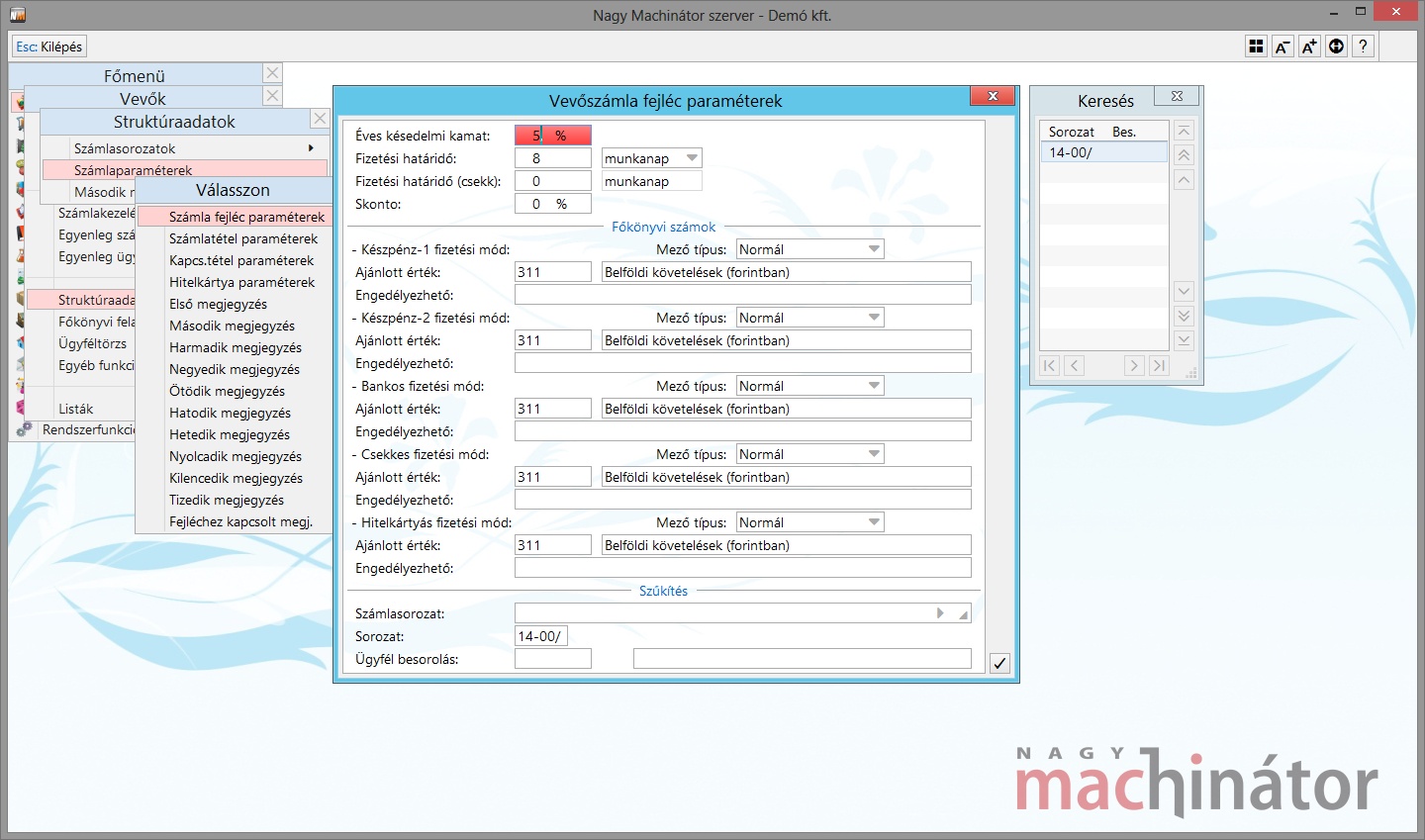Decrease font size with the A- icon
The height and width of the screenshot is (840, 1425).
pyautogui.click(x=1282, y=47)
